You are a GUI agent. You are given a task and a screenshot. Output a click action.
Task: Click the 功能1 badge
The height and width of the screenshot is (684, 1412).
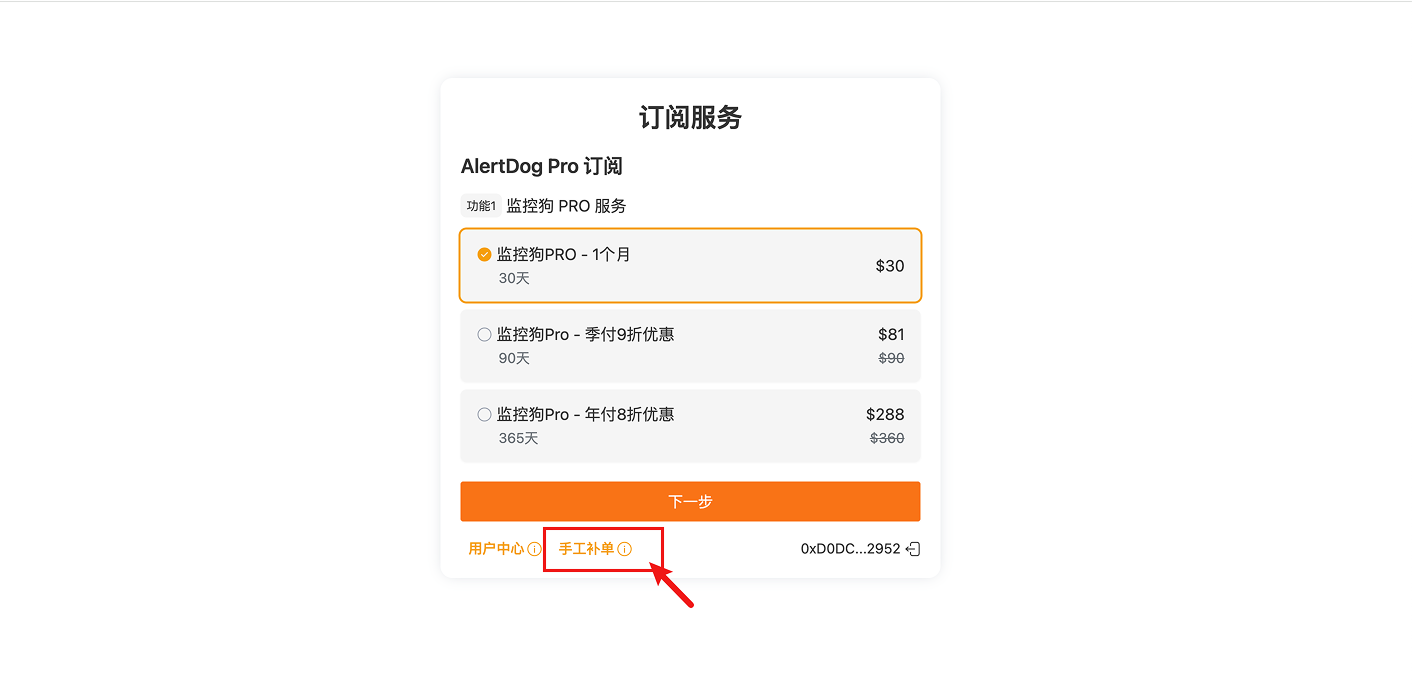[480, 205]
